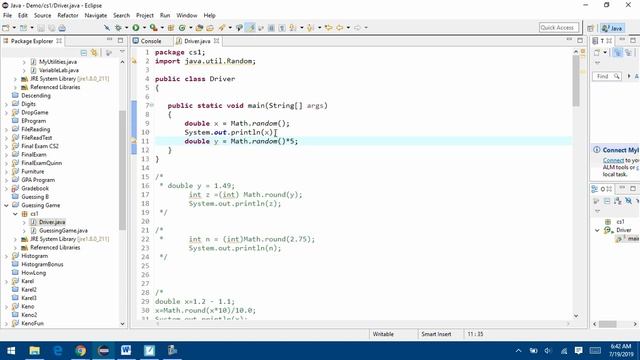
Task: Click the Search flashlight toolbar icon
Action: (222, 28)
